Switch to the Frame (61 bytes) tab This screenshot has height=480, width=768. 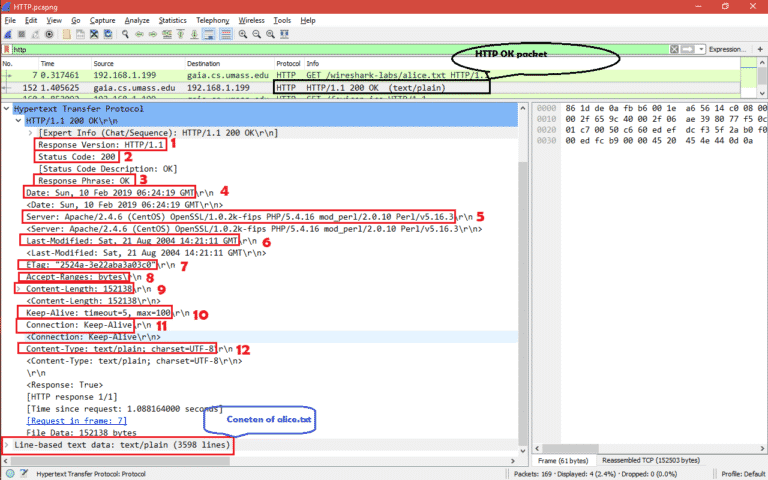tap(563, 460)
